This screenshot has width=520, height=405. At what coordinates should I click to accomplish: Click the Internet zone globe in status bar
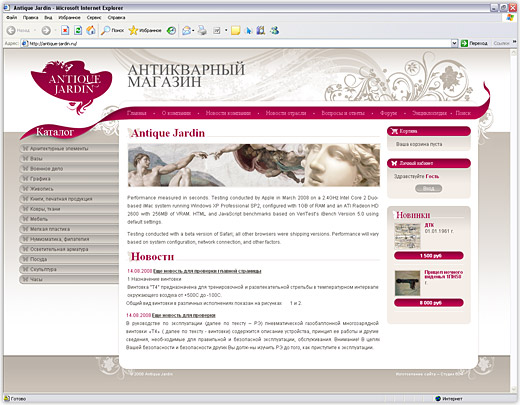438,399
